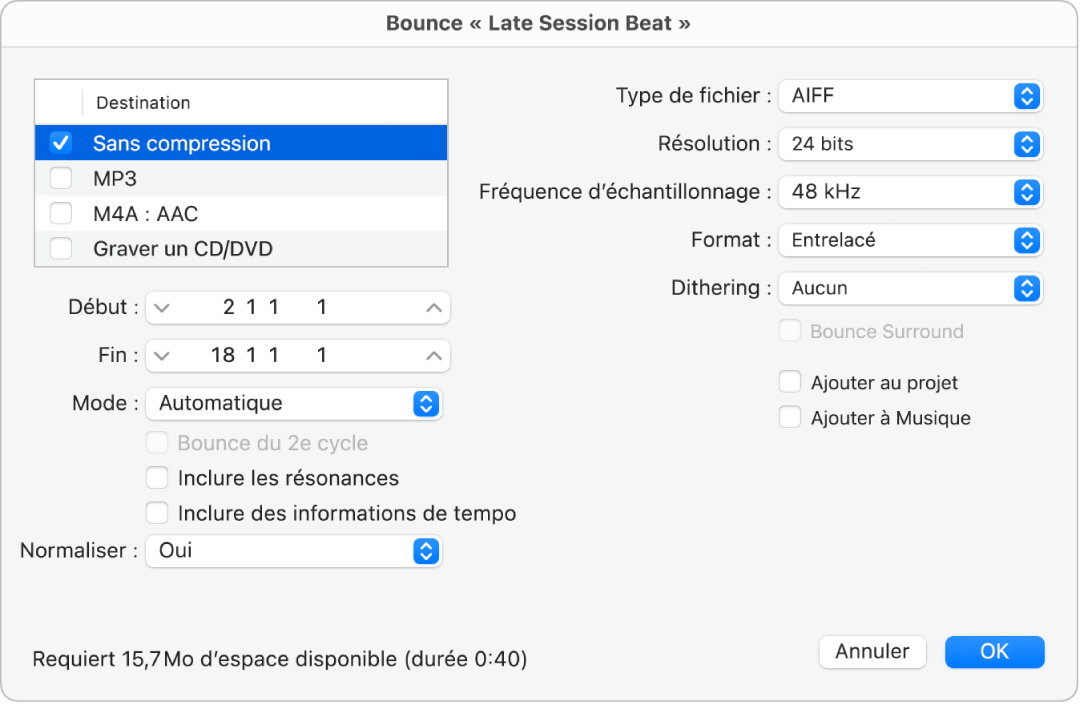Open the Fréquence d'échantillonnage dropdown
Screen dimensions: 1081x705
coord(1025,192)
